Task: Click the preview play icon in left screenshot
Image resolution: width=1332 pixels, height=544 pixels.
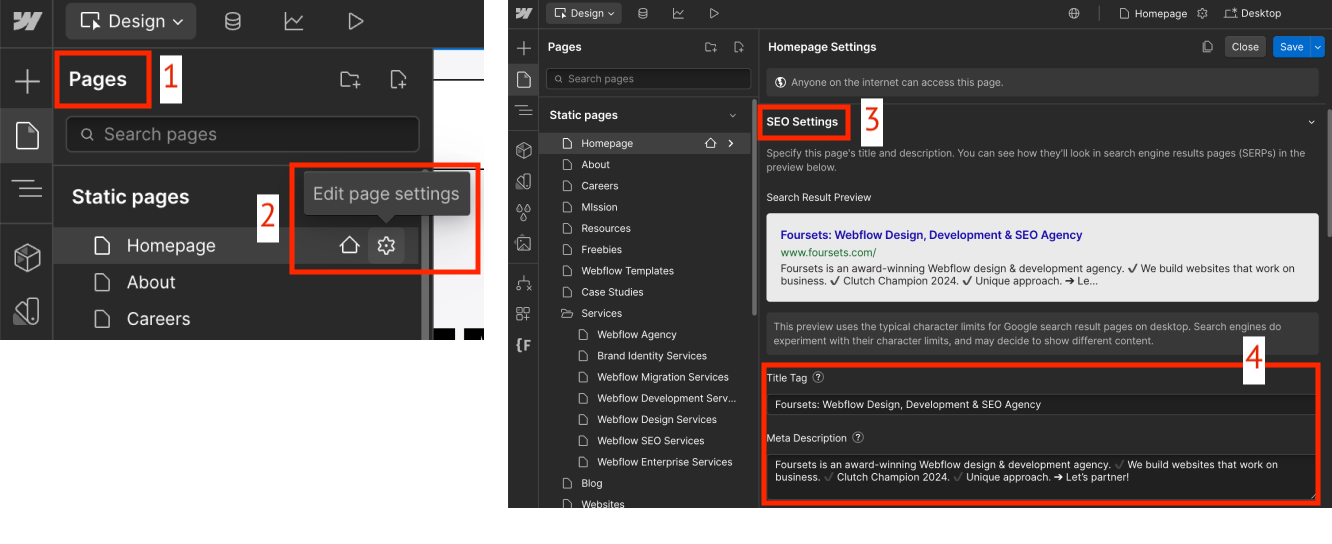Action: point(355,21)
